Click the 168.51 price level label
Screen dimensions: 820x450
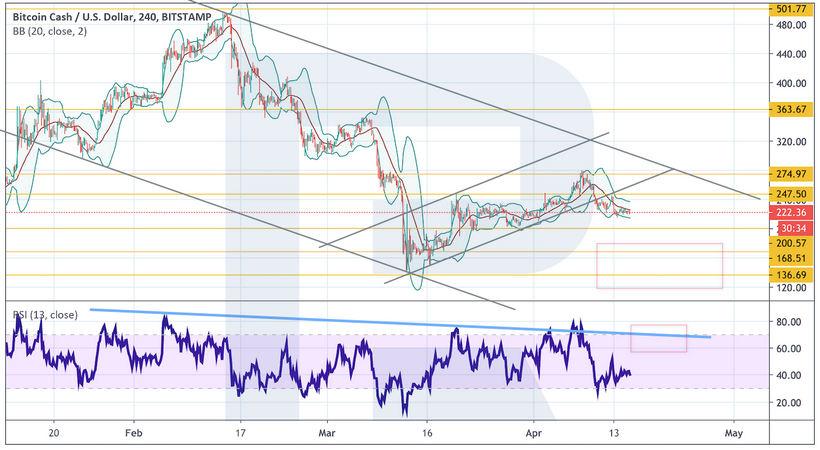click(x=791, y=258)
